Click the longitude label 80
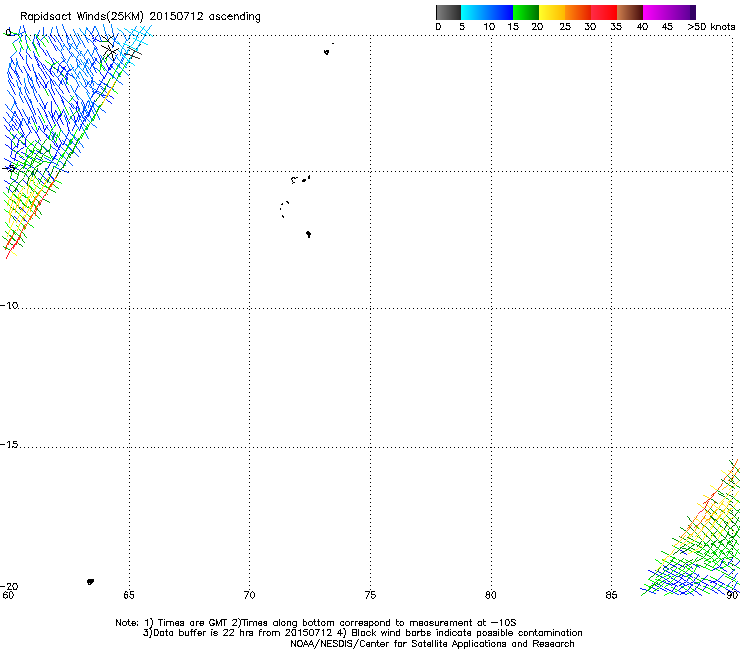Viewport: 740px width, 650px height. coord(491,595)
